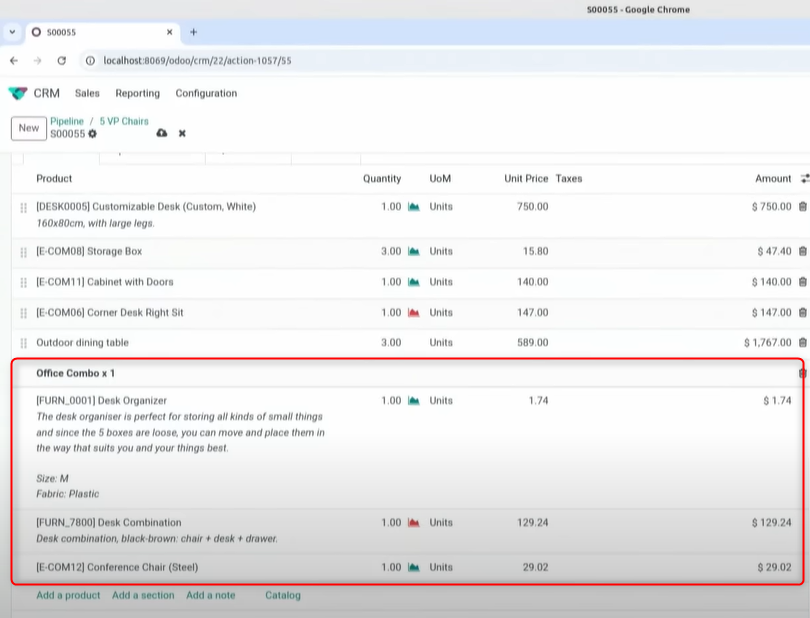Screen dimensions: 810x618
Task: Open the Reporting menu
Action: [x=137, y=94]
